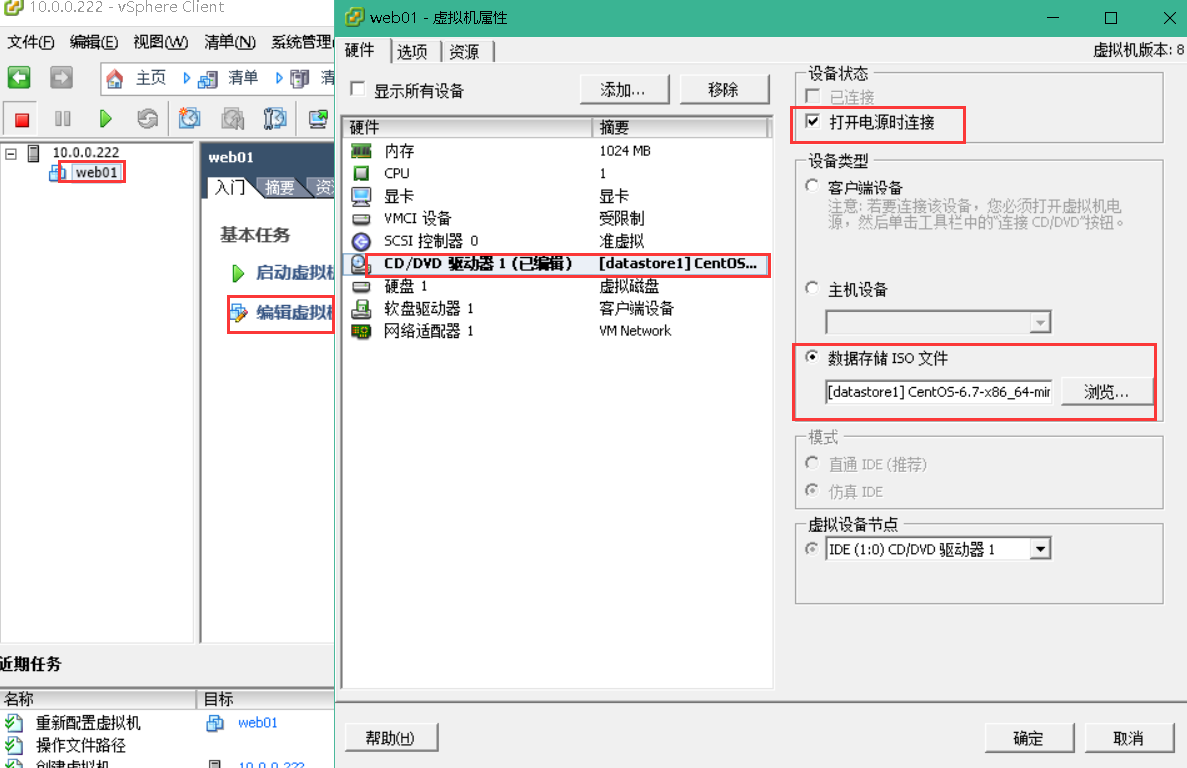
Task: Launch VM console toolbar icon
Action: (318, 118)
